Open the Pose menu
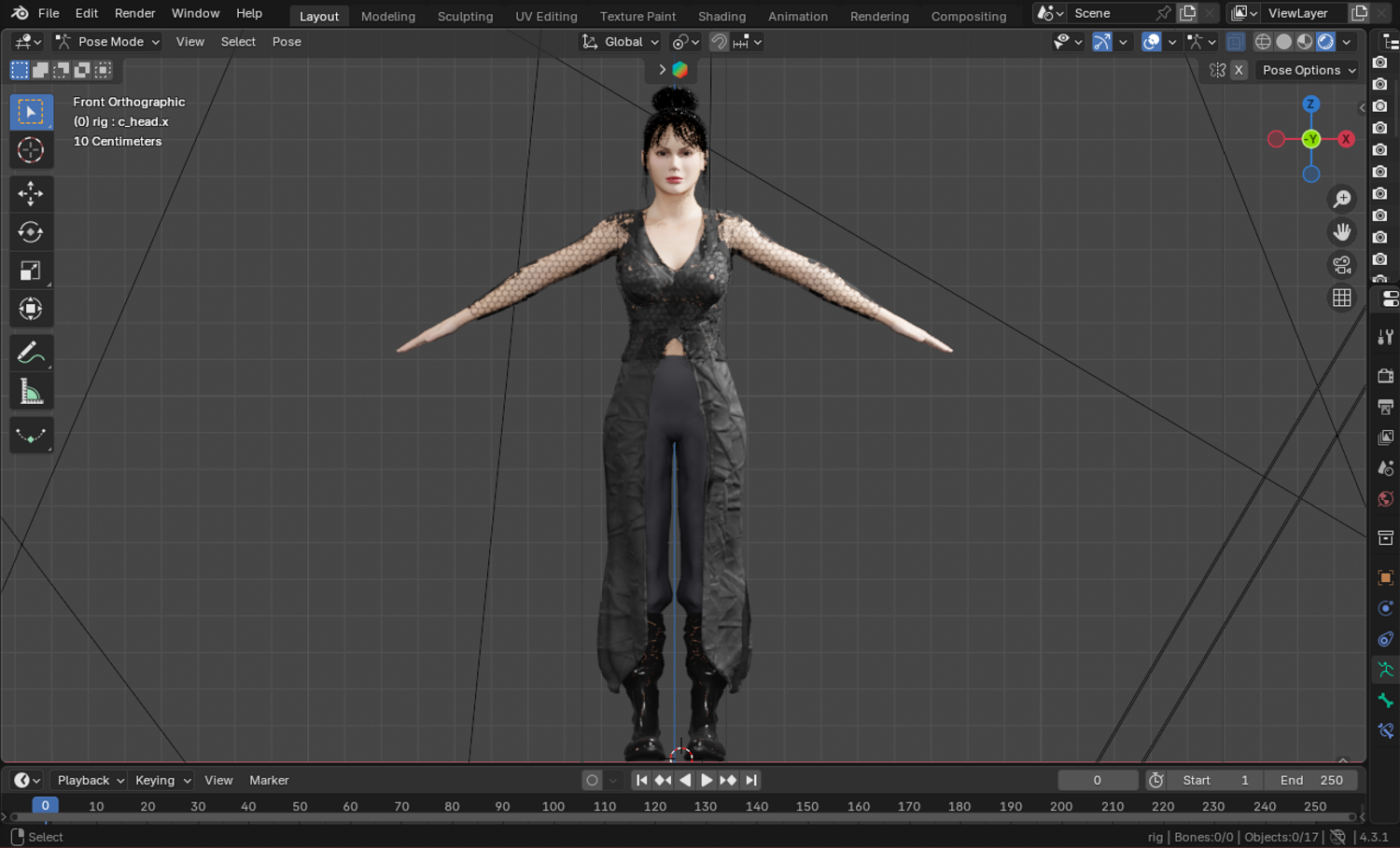 (x=287, y=42)
